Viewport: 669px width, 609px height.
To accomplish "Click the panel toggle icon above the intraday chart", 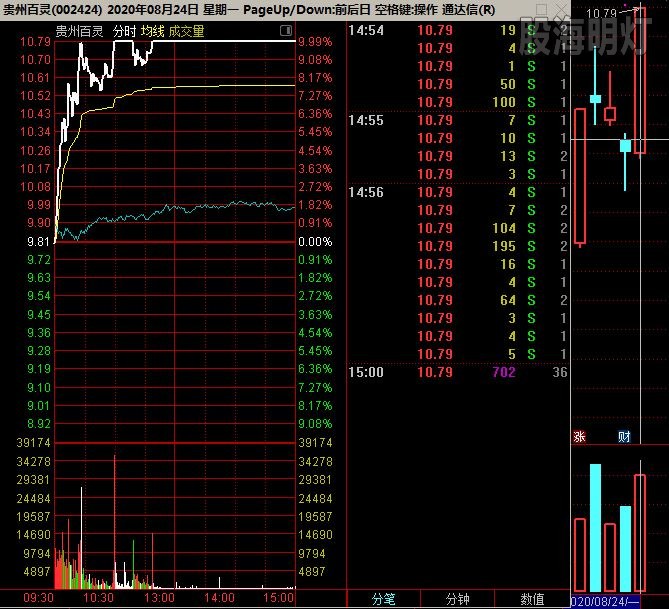I will (286, 30).
